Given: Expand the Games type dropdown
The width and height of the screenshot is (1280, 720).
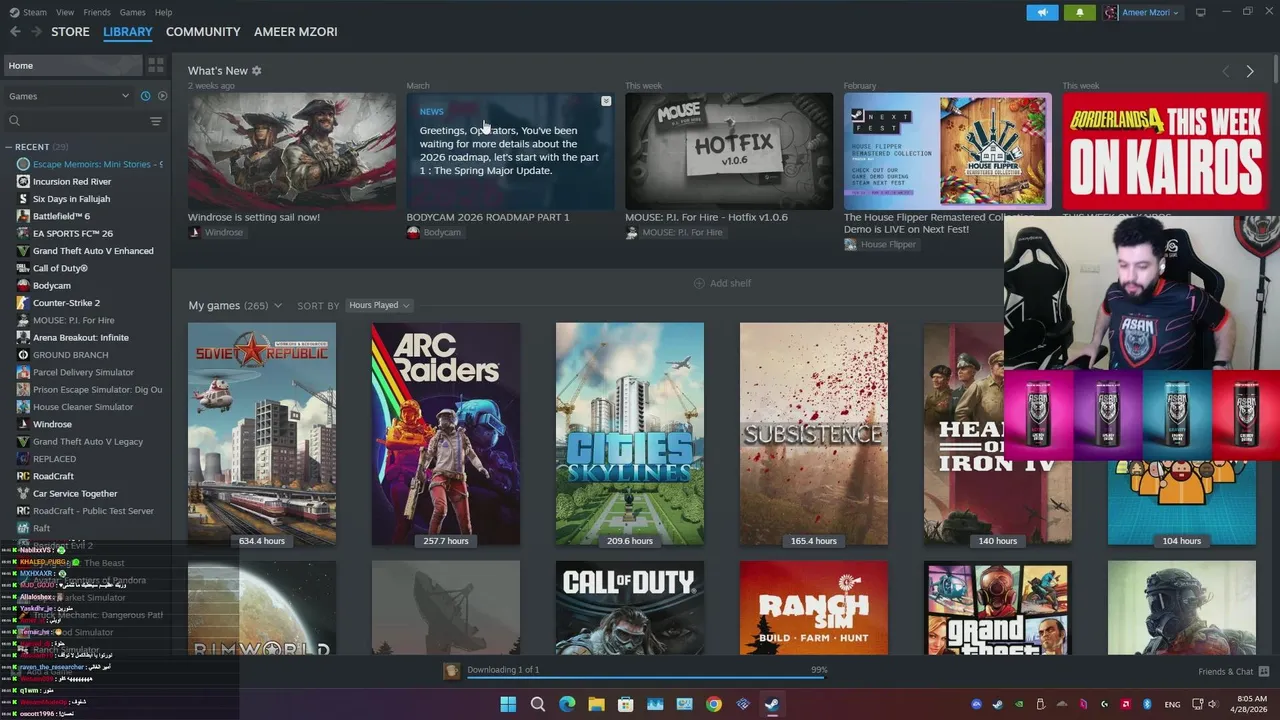Looking at the screenshot, I should (68, 96).
